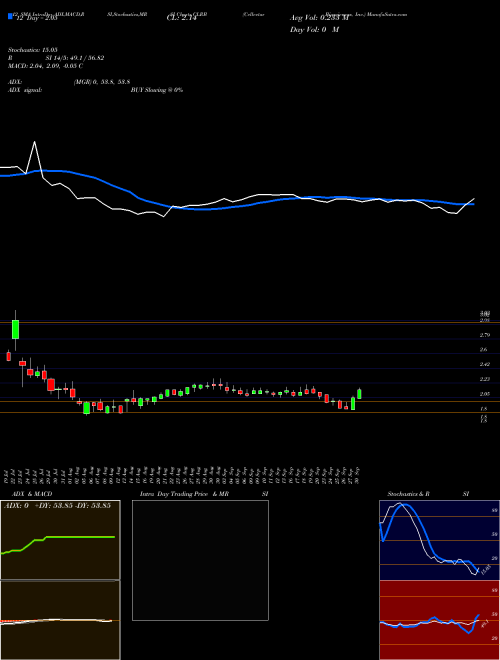The height and width of the screenshot is (660, 500).
Task: Click the tall green candle near 22 Jul
Action: click(x=16, y=330)
